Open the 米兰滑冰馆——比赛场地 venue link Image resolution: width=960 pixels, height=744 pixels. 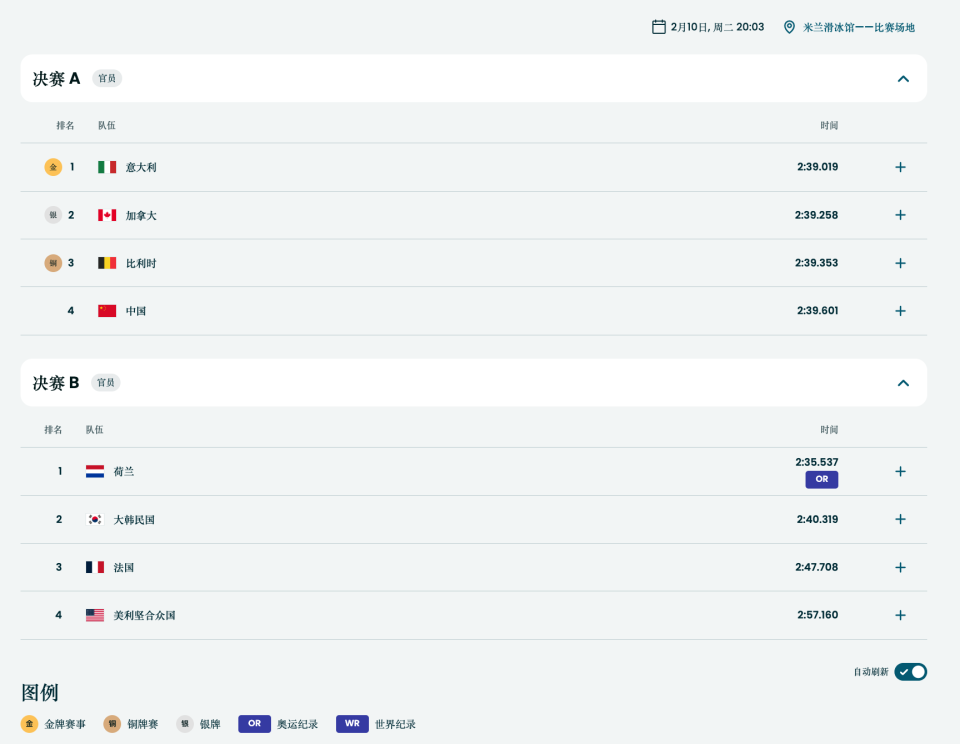(858, 27)
